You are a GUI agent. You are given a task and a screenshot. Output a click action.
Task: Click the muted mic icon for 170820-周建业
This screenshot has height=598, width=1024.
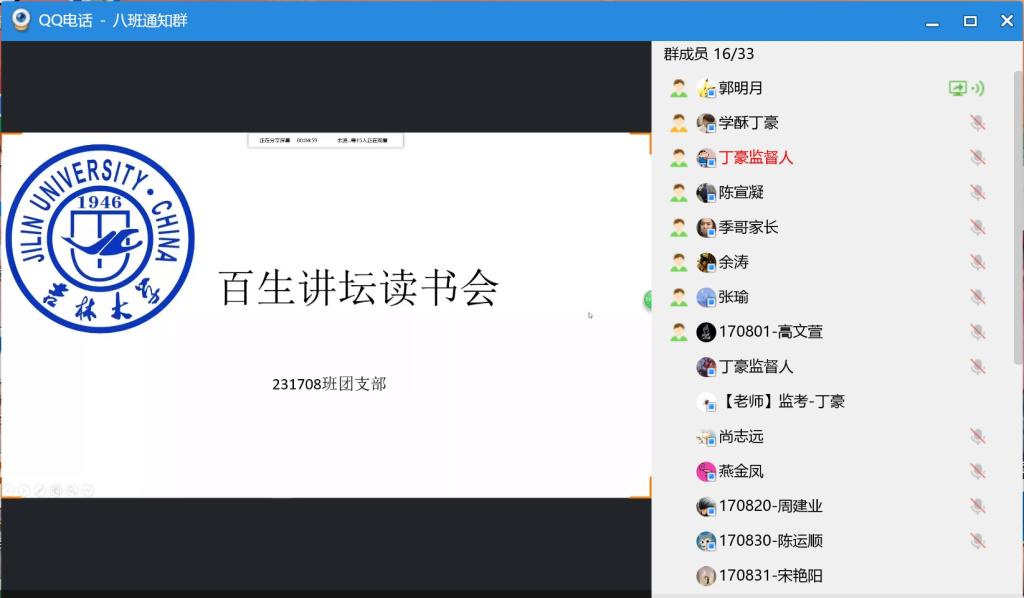point(977,506)
